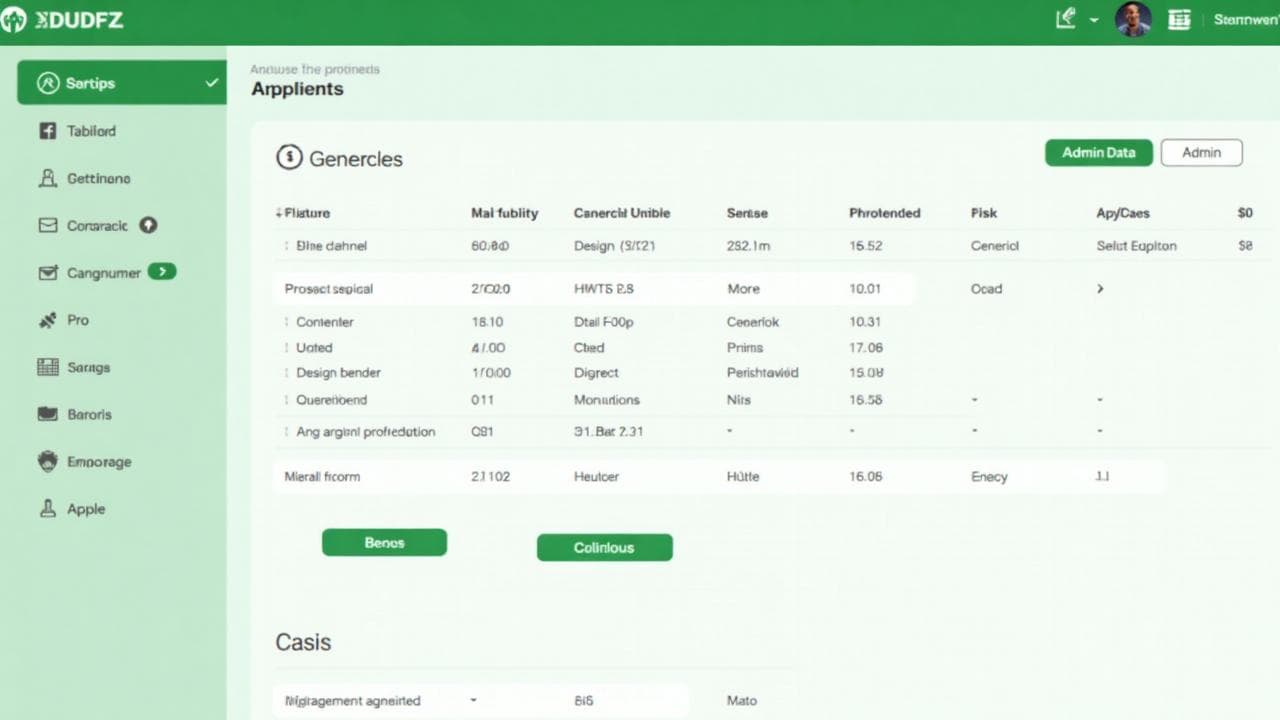This screenshot has height=720, width=1280.
Task: Click the Tabilord sidebar icon
Action: (x=47, y=131)
